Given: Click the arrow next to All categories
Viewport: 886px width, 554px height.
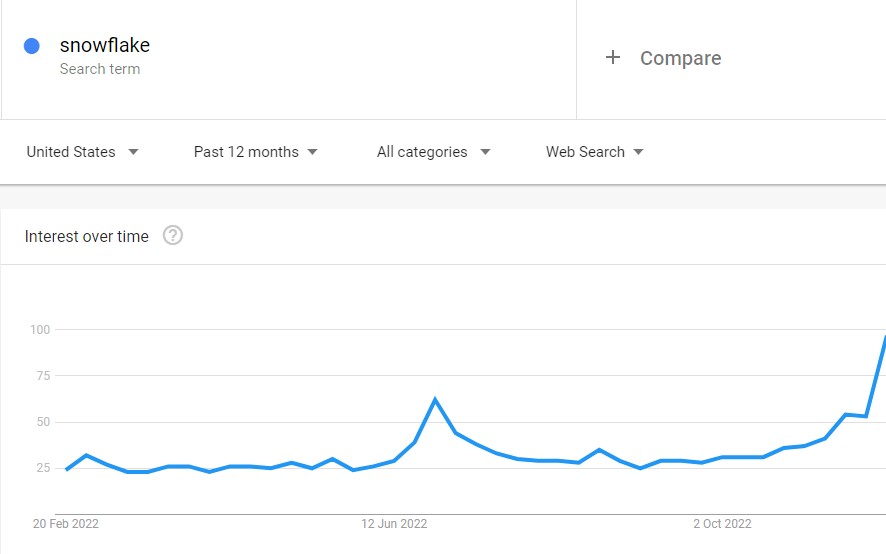Looking at the screenshot, I should pyautogui.click(x=485, y=152).
